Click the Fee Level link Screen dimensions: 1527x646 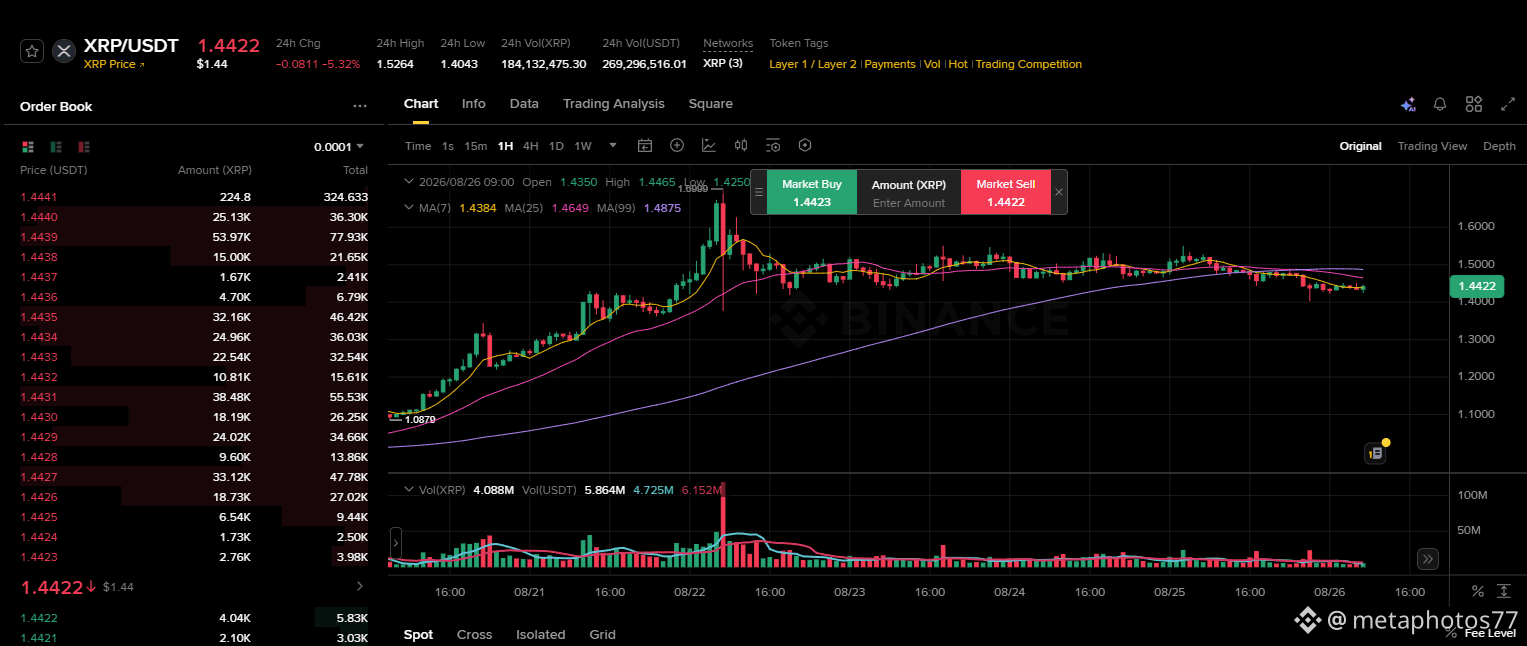pyautogui.click(x=1490, y=633)
